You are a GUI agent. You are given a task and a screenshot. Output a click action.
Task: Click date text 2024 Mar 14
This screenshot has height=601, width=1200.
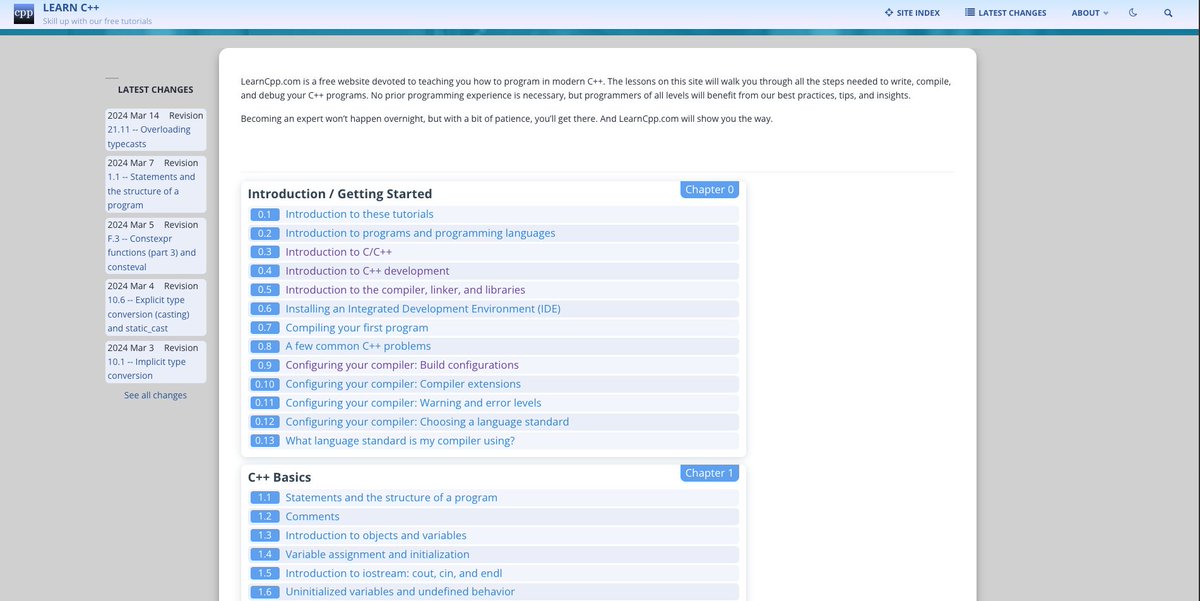pos(133,116)
